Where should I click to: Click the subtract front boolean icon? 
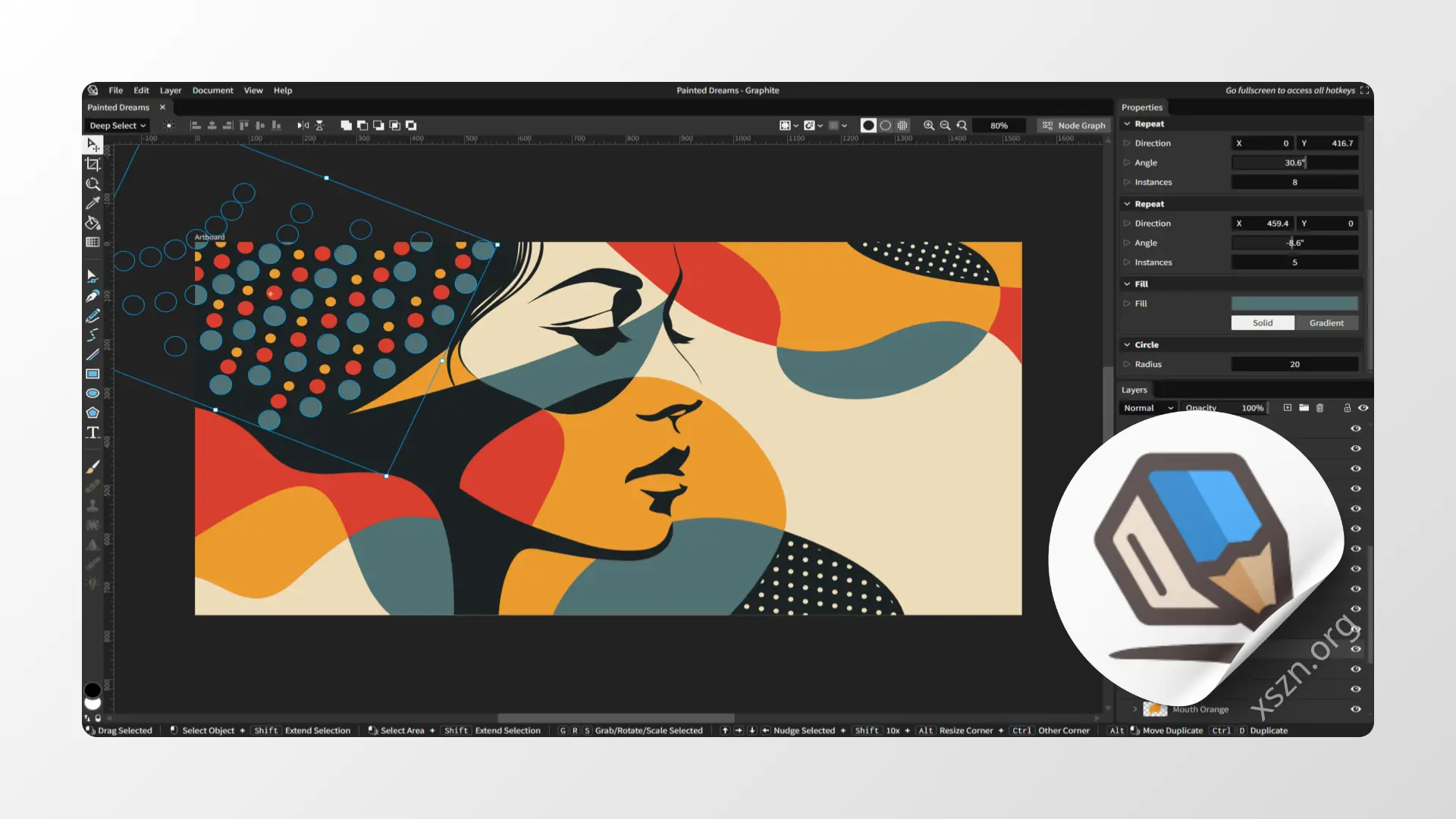pyautogui.click(x=362, y=125)
